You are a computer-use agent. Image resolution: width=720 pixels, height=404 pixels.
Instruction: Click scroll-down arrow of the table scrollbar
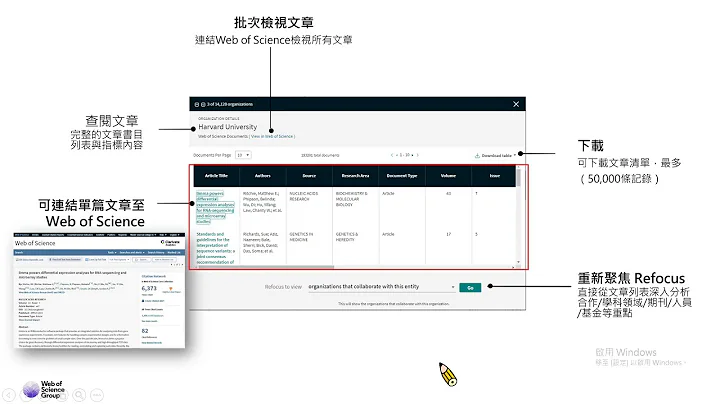pos(518,262)
